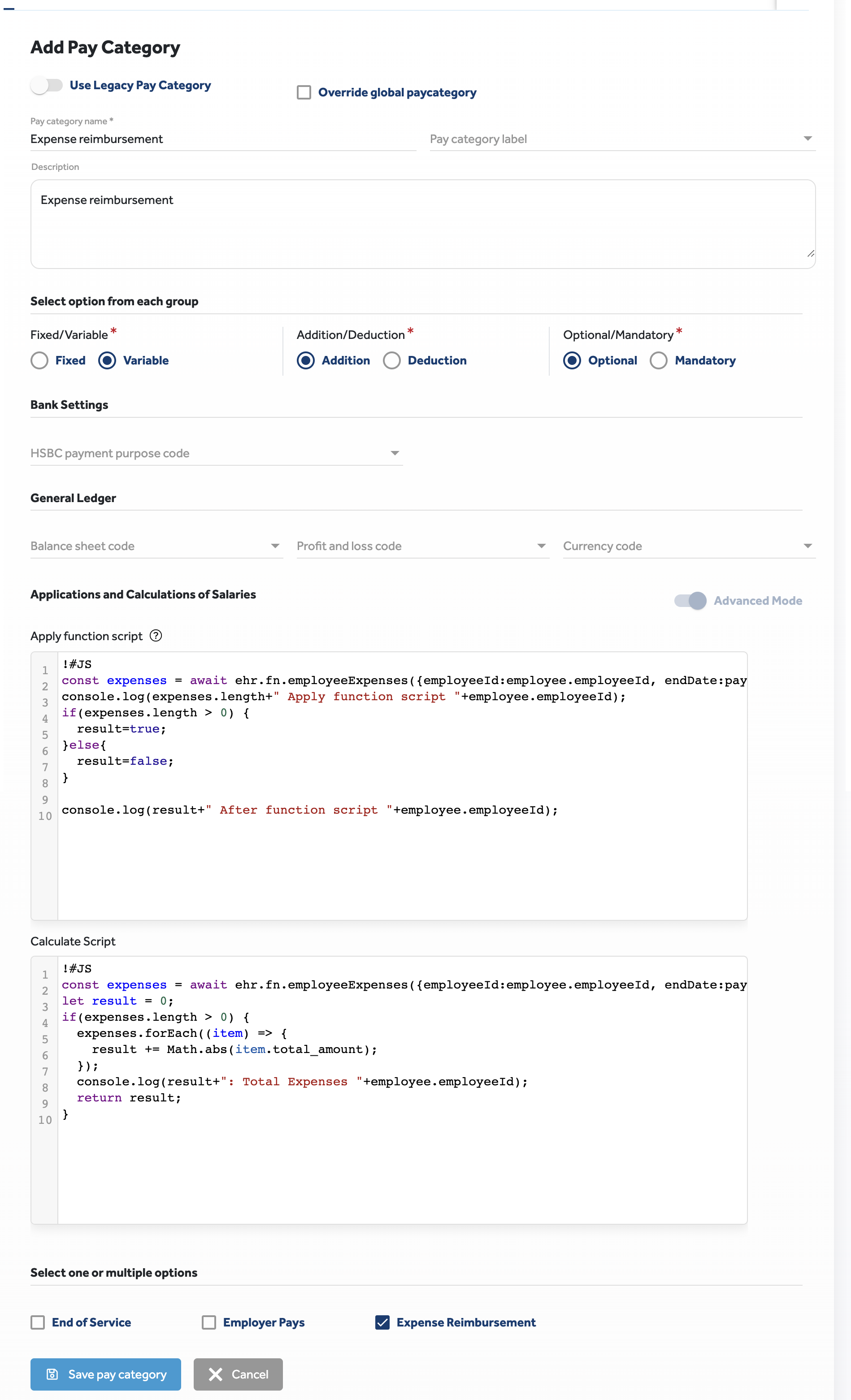
Task: Toggle the Use Legacy Pay Category switch
Action: tap(47, 85)
